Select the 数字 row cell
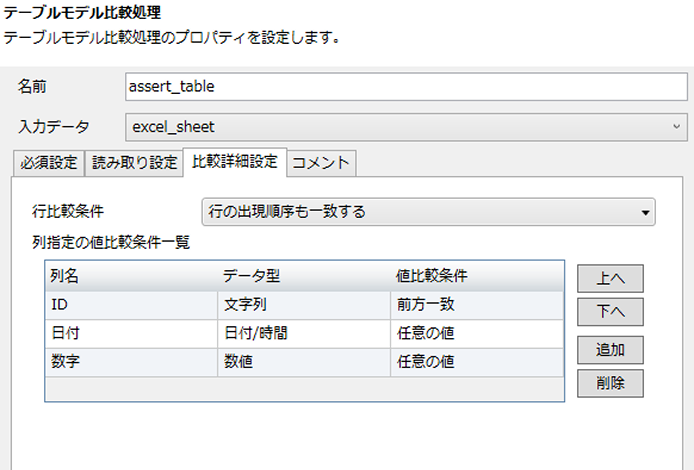This screenshot has height=470, width=694. (x=130, y=363)
